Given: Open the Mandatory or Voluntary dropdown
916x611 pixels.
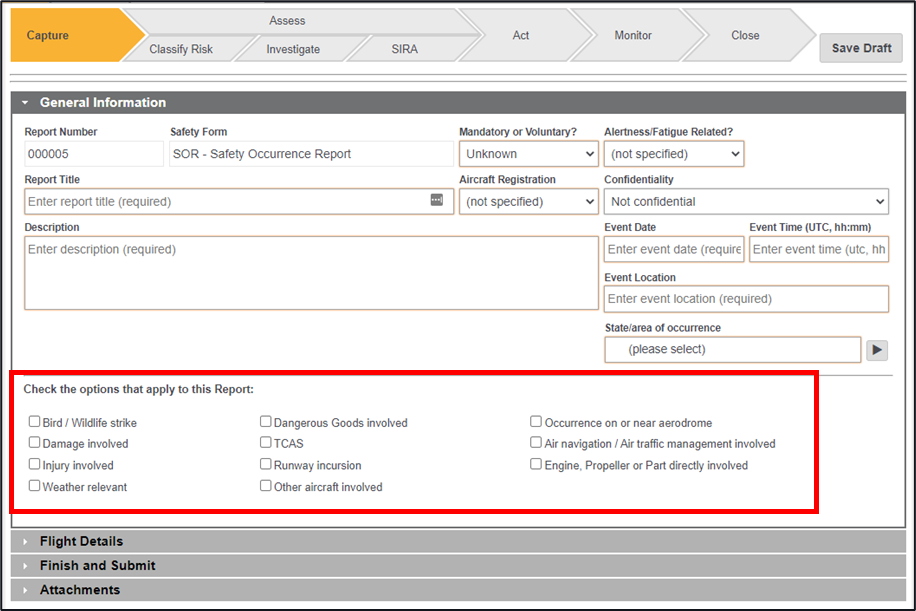Looking at the screenshot, I should click(528, 154).
